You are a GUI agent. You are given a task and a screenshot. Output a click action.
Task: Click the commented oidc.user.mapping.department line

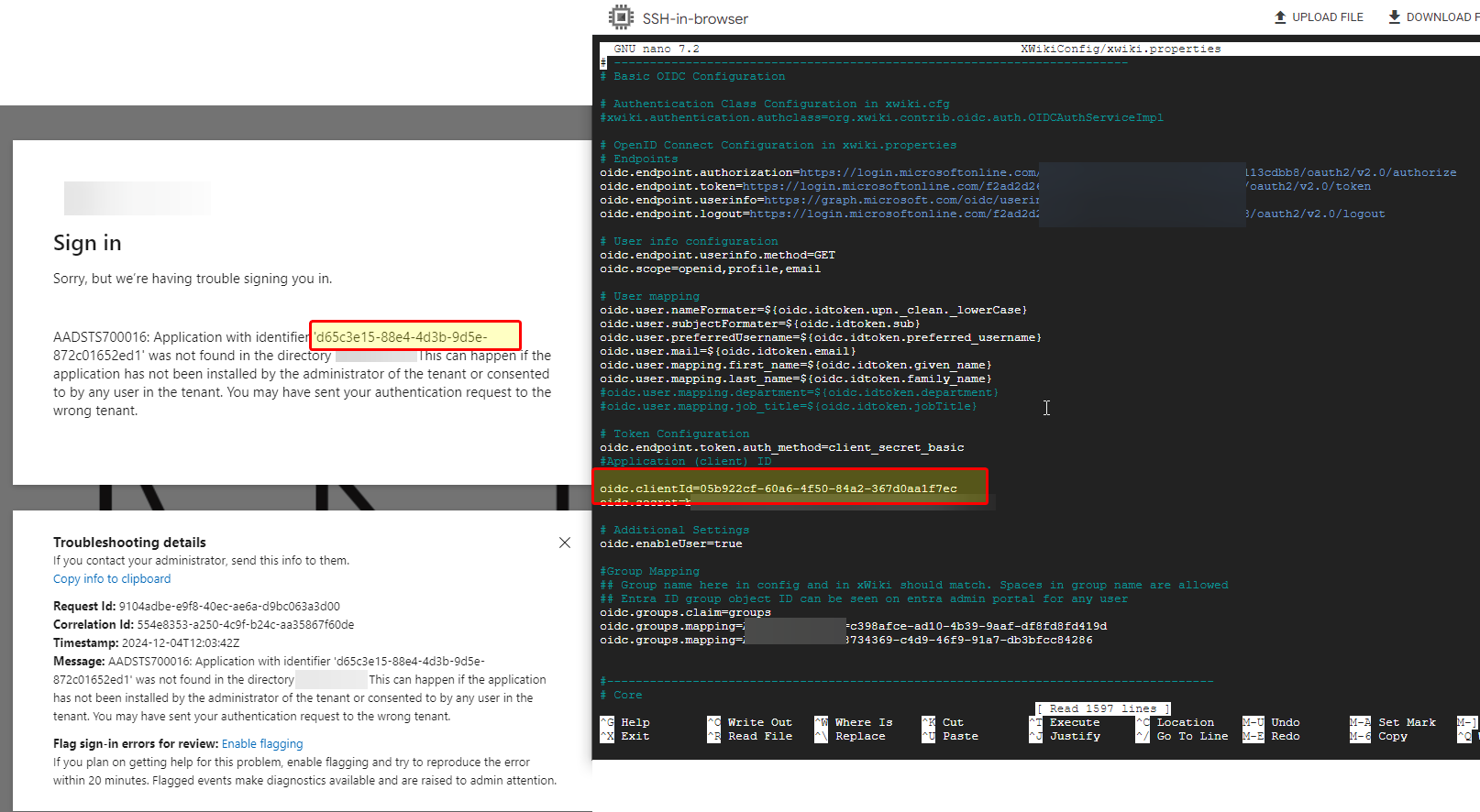click(800, 392)
